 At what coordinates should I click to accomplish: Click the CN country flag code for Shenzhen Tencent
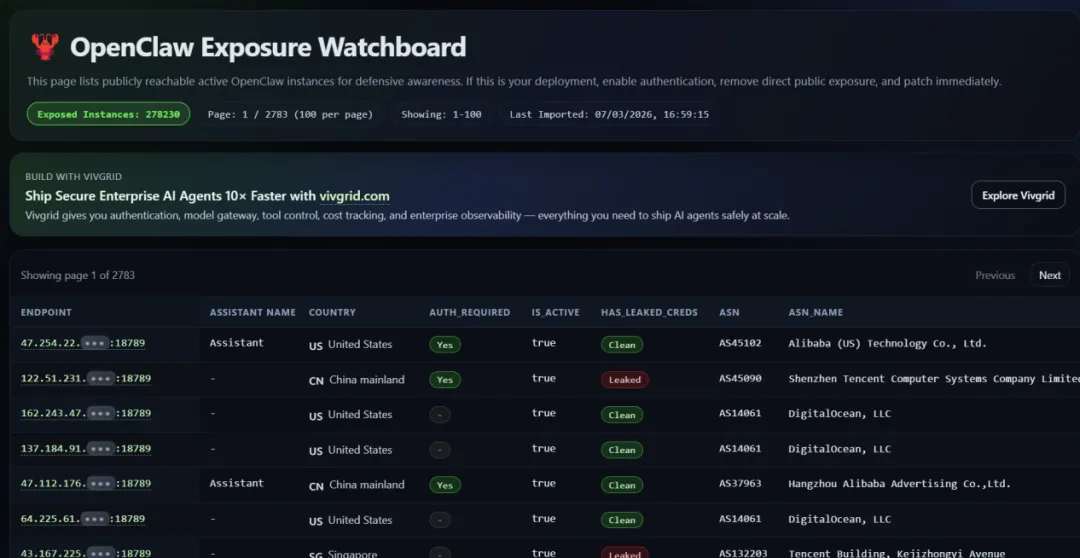316,380
